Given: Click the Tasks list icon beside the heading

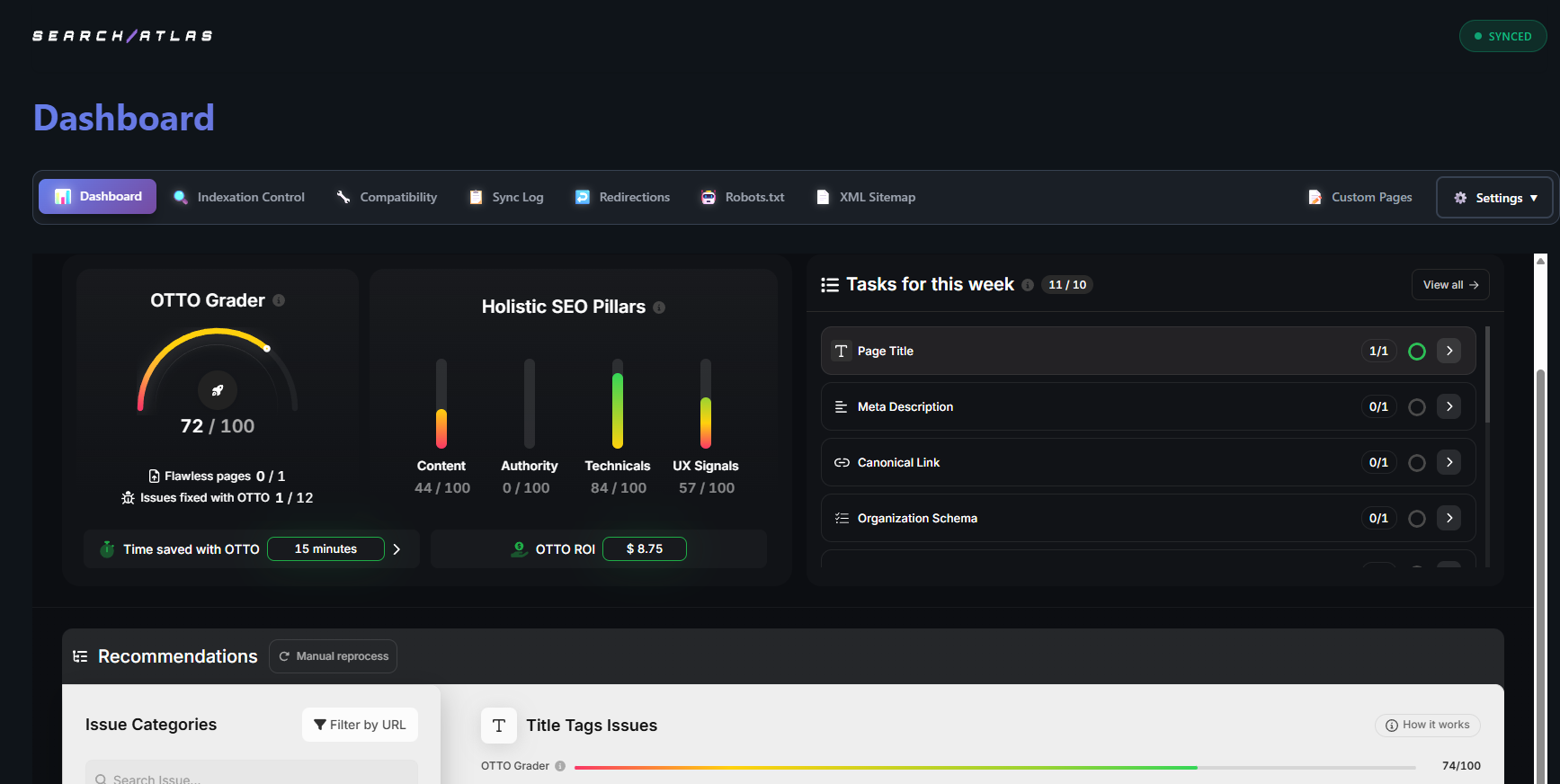Looking at the screenshot, I should (x=830, y=285).
